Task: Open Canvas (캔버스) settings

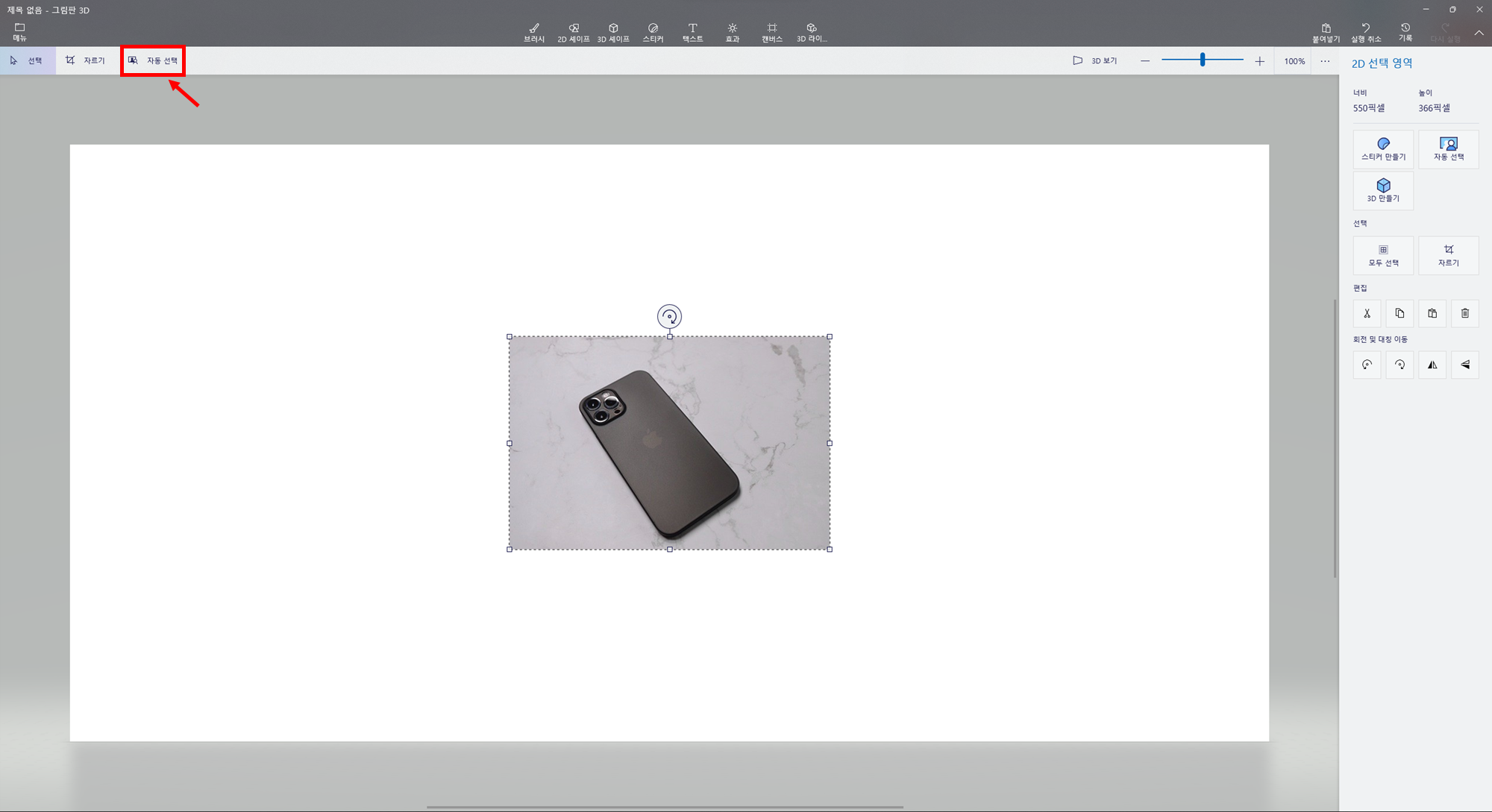Action: click(x=771, y=32)
